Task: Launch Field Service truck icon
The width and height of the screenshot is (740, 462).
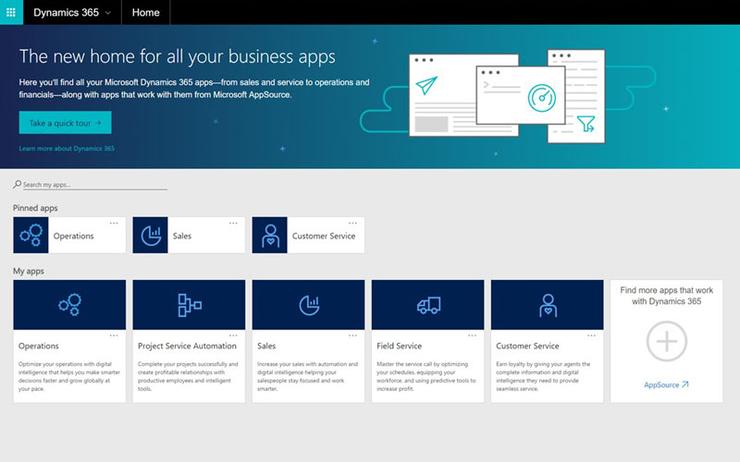Action: coord(428,305)
